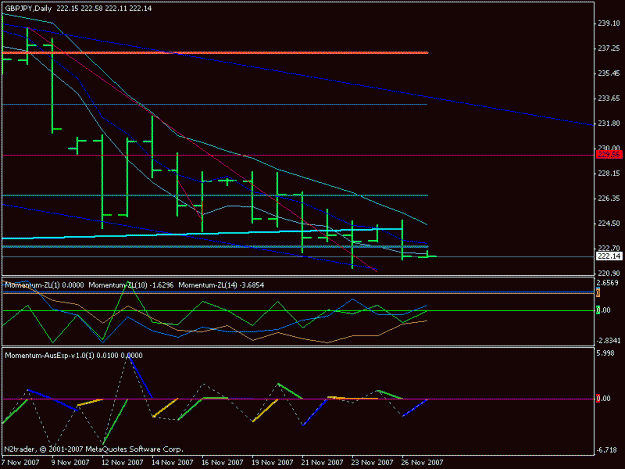Click the 19 Nov 2007 date label
Image resolution: width=625 pixels, height=469 pixels.
(272, 462)
